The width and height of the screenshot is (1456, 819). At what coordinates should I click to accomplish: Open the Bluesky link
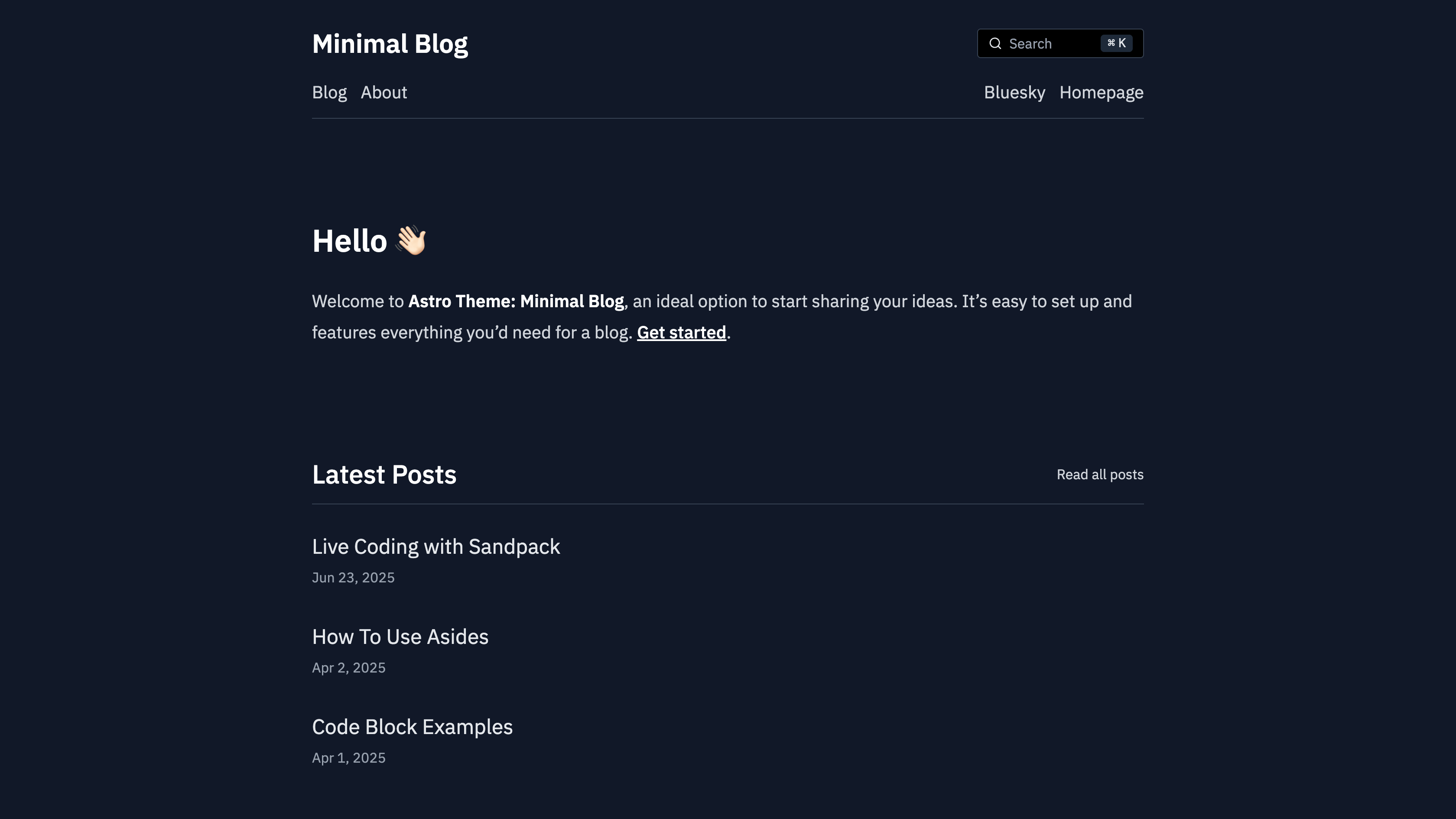click(x=1014, y=93)
